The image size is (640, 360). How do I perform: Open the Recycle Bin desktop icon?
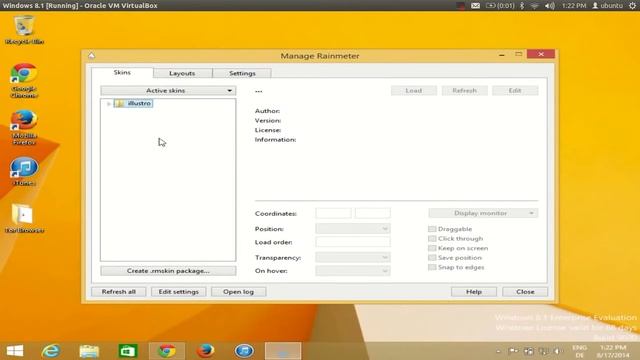pyautogui.click(x=24, y=29)
